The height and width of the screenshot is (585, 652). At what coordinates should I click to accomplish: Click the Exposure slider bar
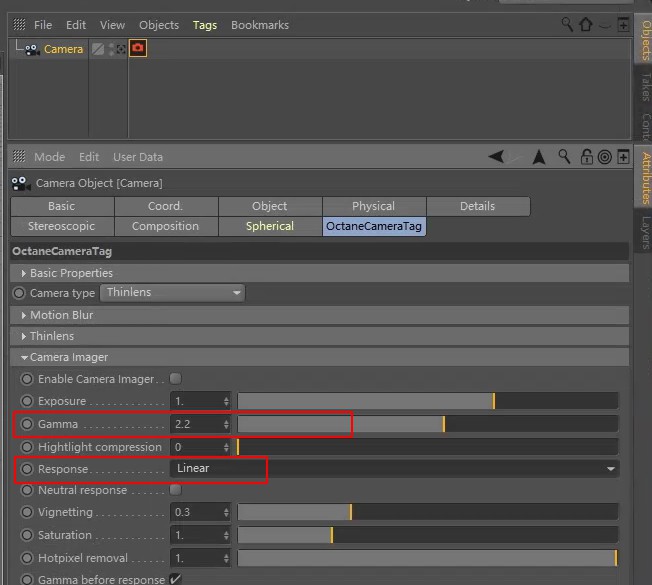(428, 401)
